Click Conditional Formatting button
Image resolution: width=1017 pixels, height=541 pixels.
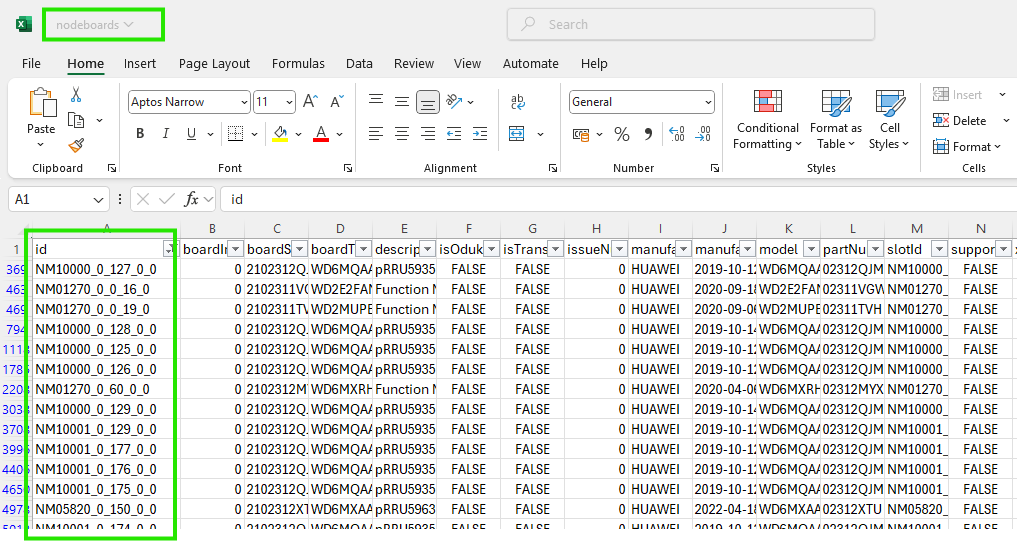[x=767, y=120]
